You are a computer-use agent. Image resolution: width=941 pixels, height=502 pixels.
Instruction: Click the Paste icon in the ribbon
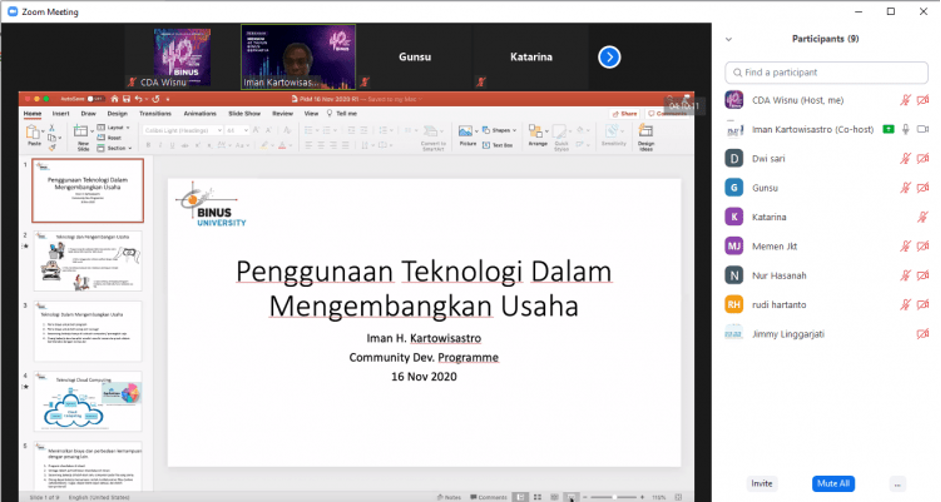coord(34,134)
